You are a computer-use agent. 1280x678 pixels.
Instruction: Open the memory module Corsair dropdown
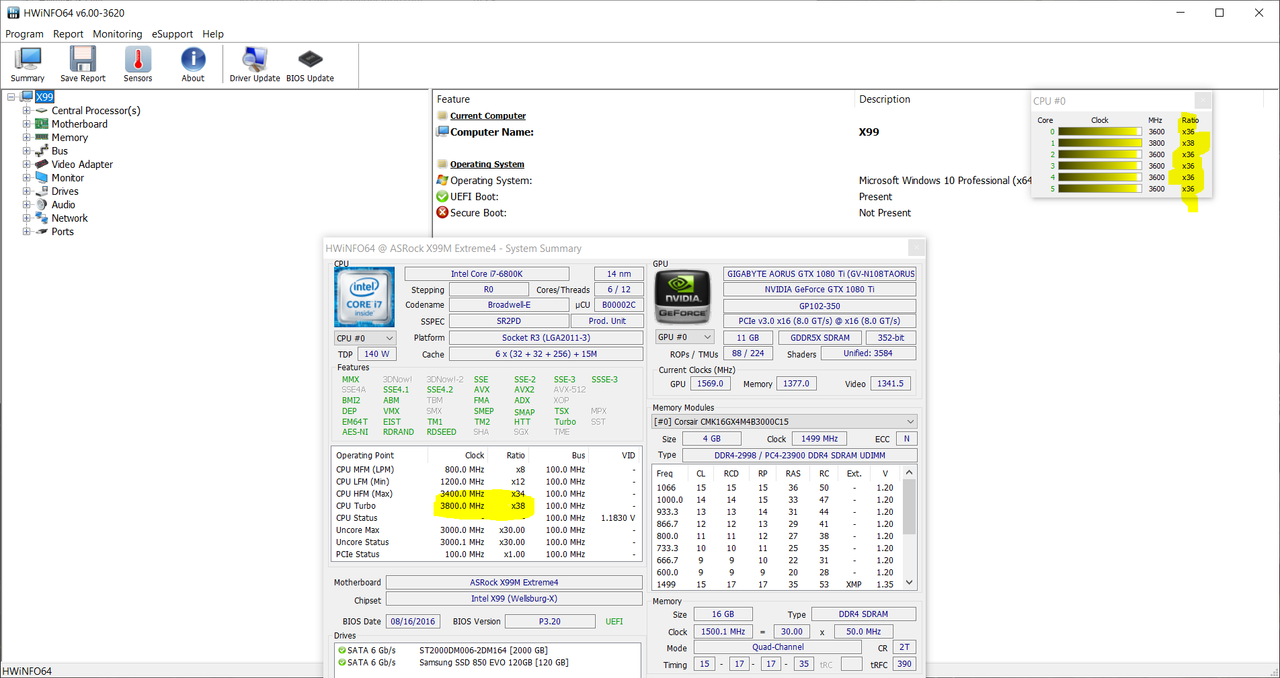click(x=784, y=422)
